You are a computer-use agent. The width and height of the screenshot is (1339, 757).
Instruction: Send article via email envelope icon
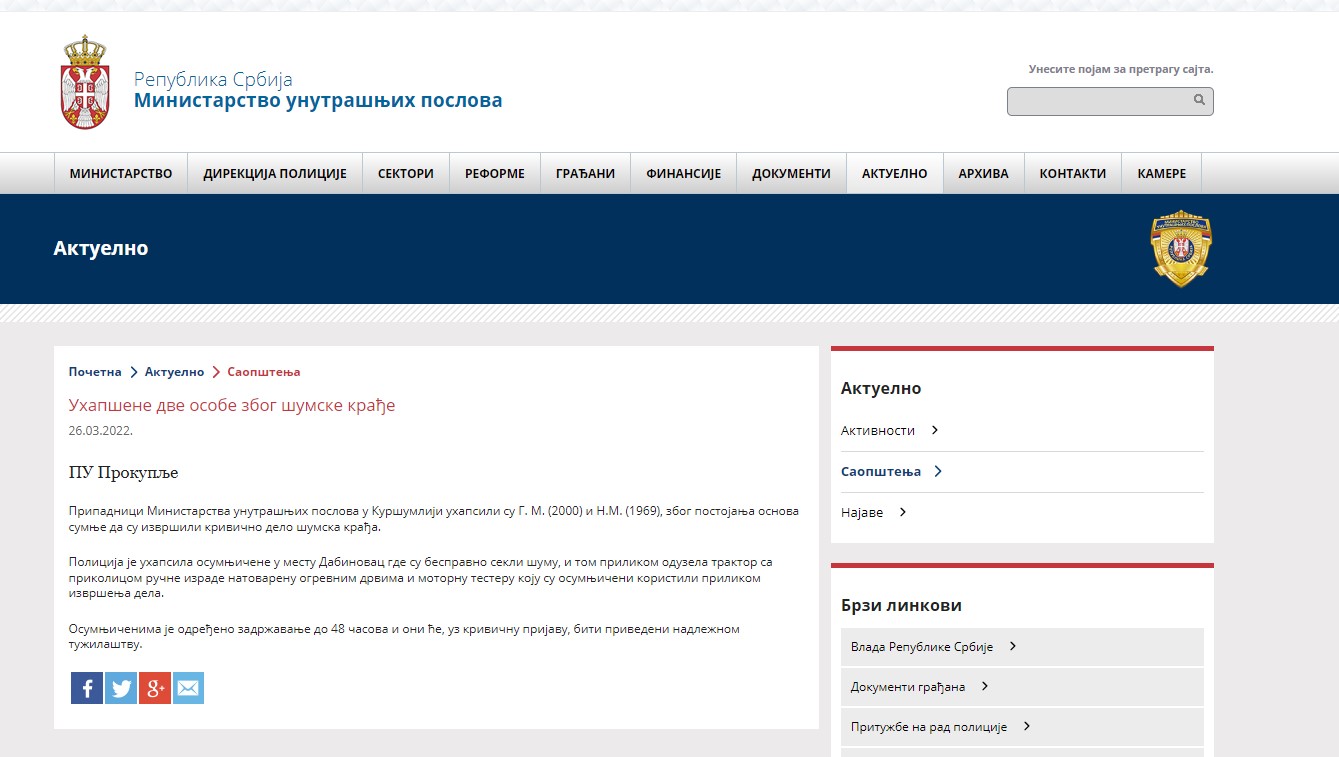coord(188,688)
